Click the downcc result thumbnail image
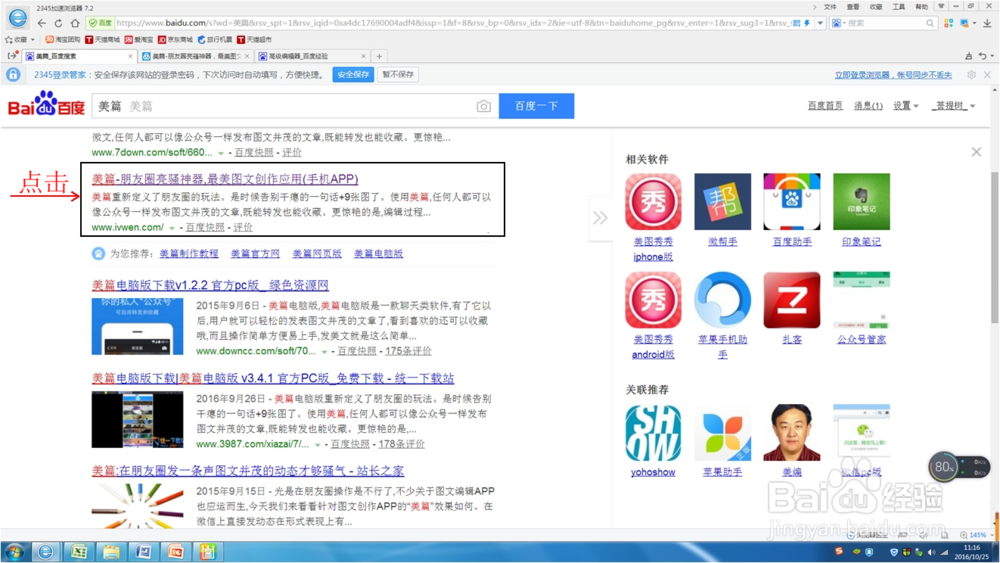 point(137,326)
